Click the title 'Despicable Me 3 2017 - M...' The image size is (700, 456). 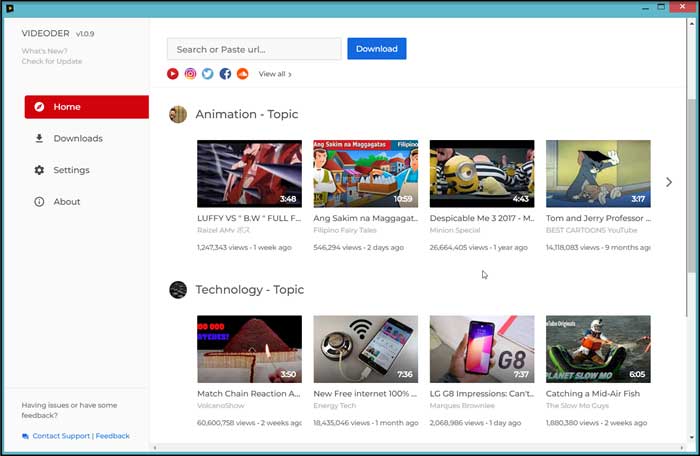click(x=482, y=218)
